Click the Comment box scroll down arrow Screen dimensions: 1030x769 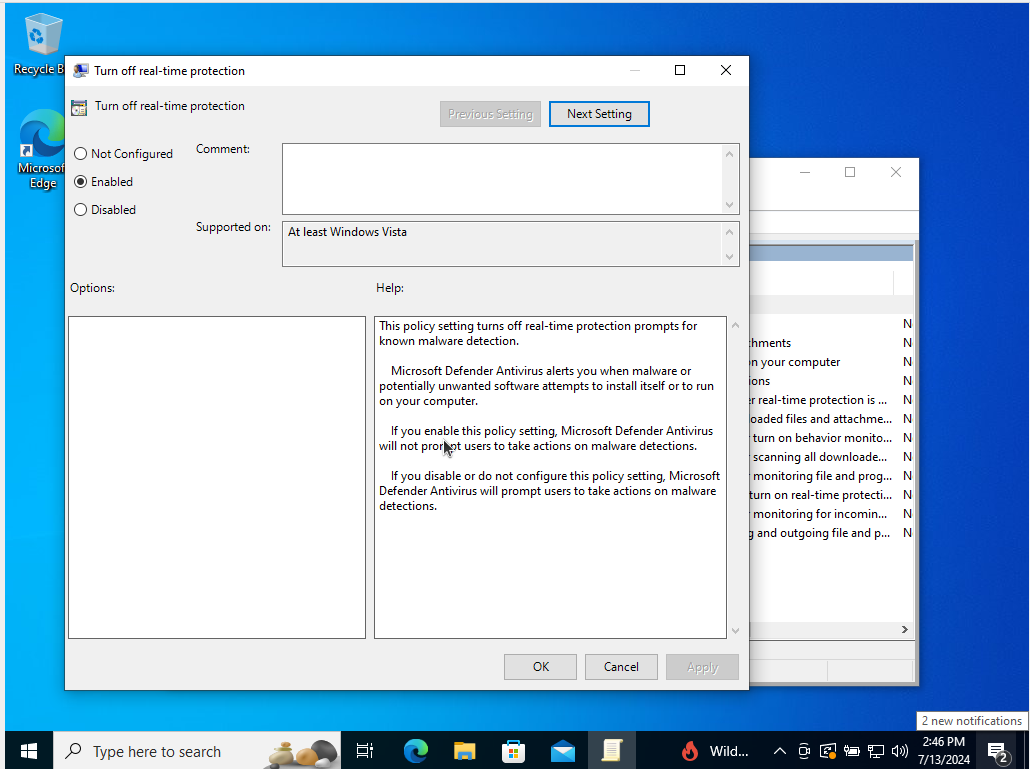(729, 204)
